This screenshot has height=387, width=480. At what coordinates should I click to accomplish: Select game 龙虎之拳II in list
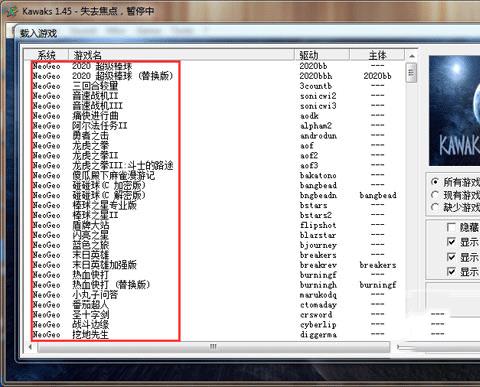click(95, 156)
